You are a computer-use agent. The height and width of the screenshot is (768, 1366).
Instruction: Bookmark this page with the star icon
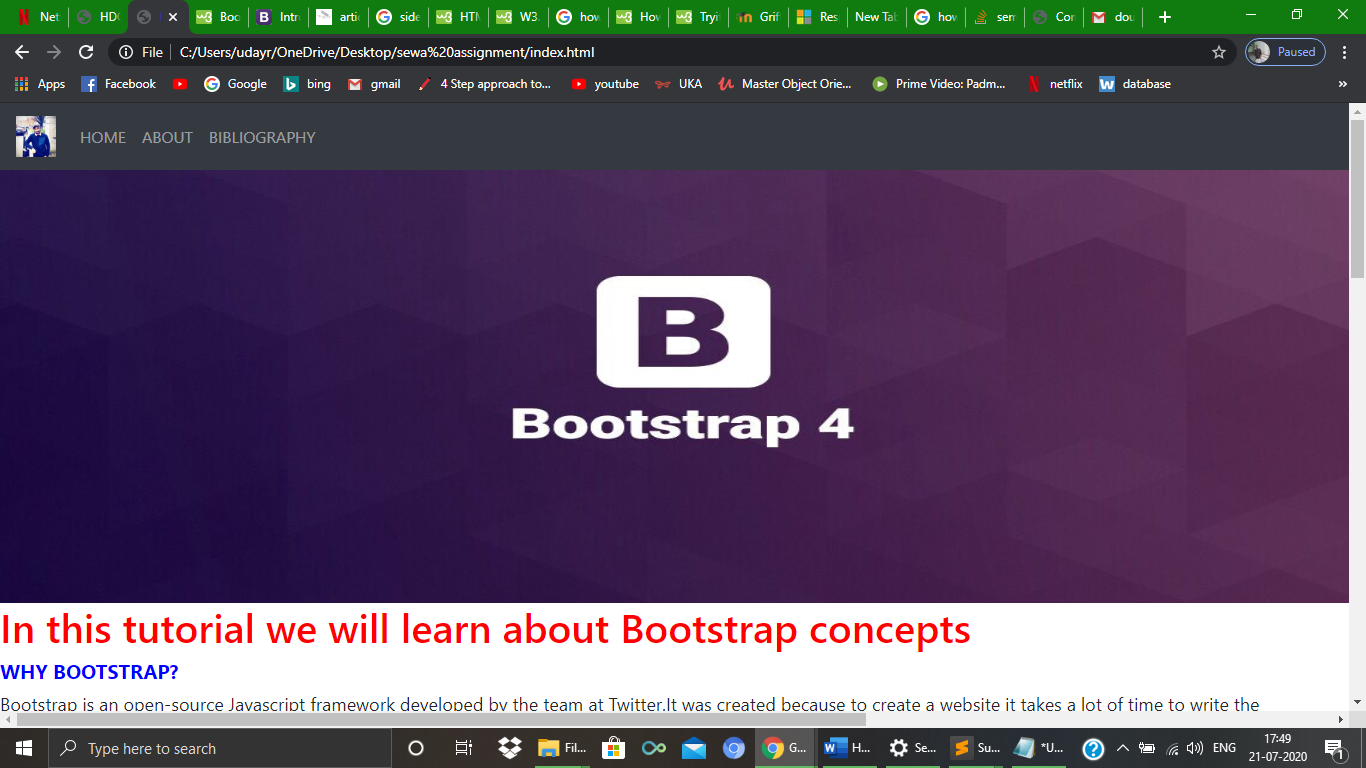[x=1219, y=52]
